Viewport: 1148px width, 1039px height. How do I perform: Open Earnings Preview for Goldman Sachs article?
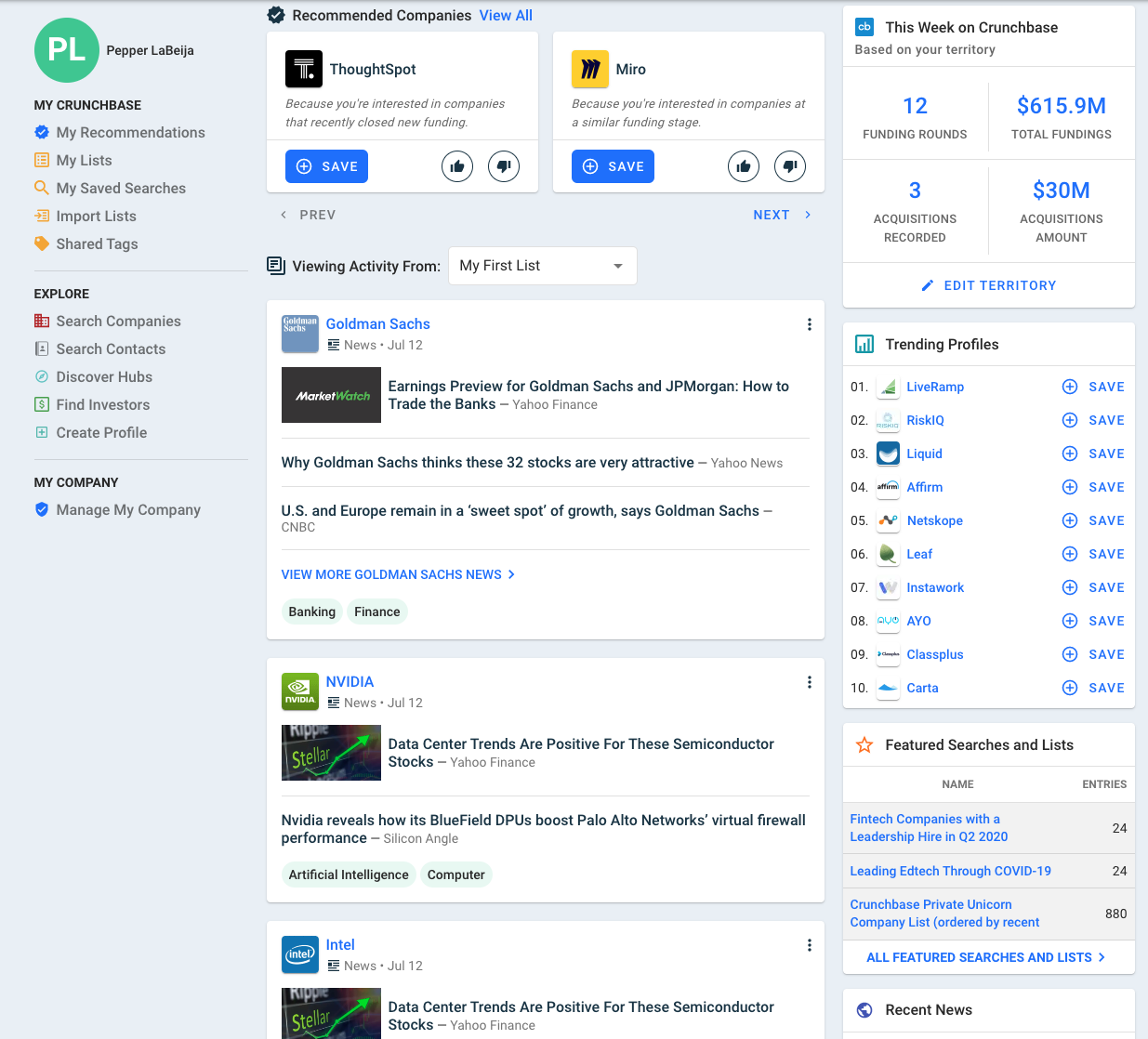click(588, 395)
